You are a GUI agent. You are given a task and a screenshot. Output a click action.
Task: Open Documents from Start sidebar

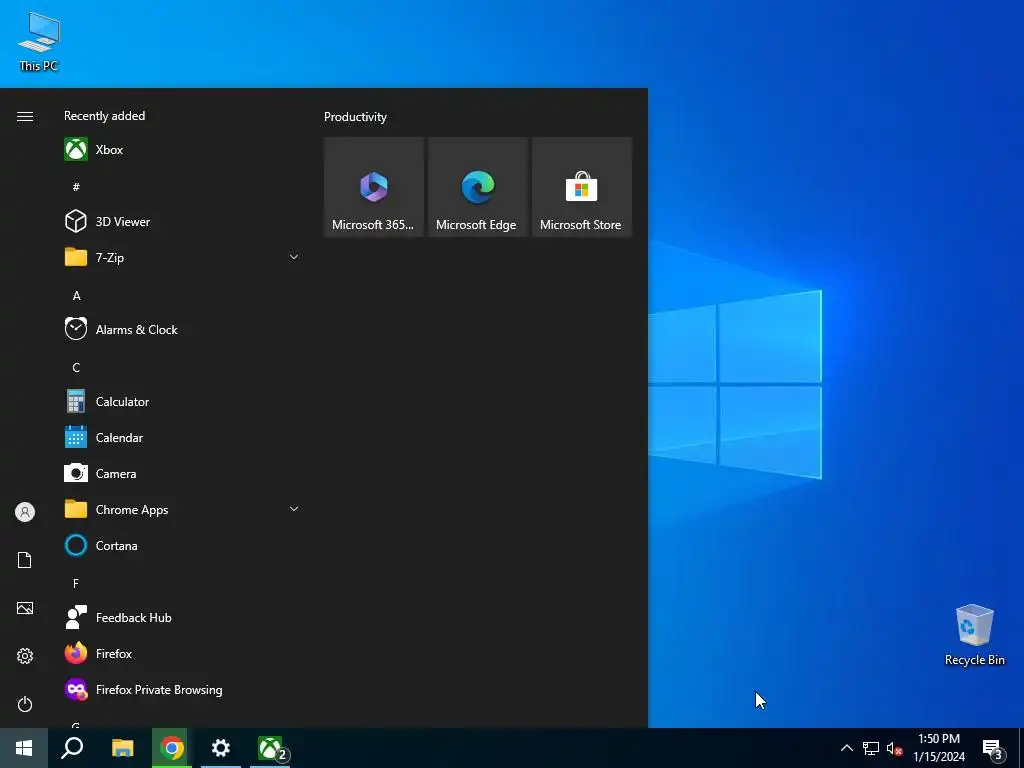coord(25,560)
